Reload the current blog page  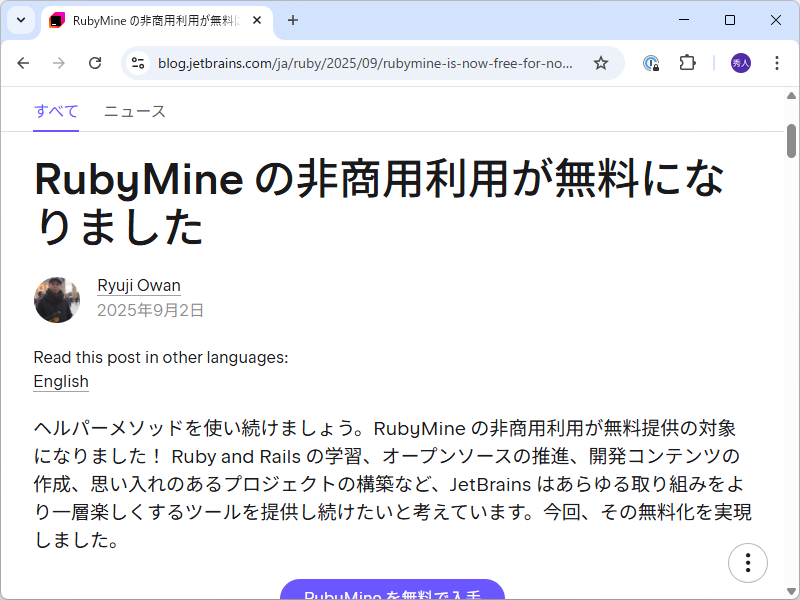(94, 62)
